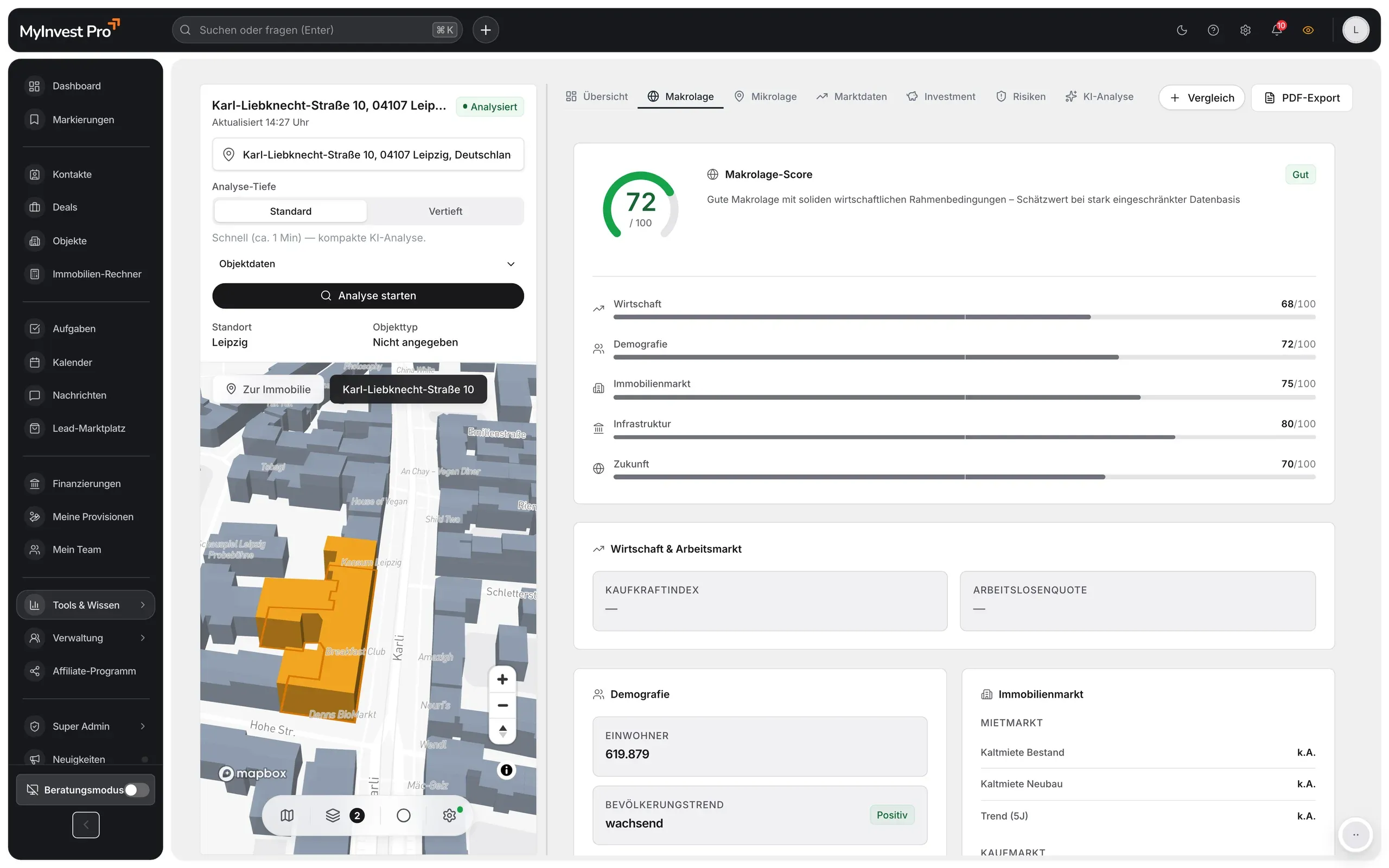Viewport: 1389px width, 868px height.
Task: Open notifications bell with badge
Action: click(1277, 30)
